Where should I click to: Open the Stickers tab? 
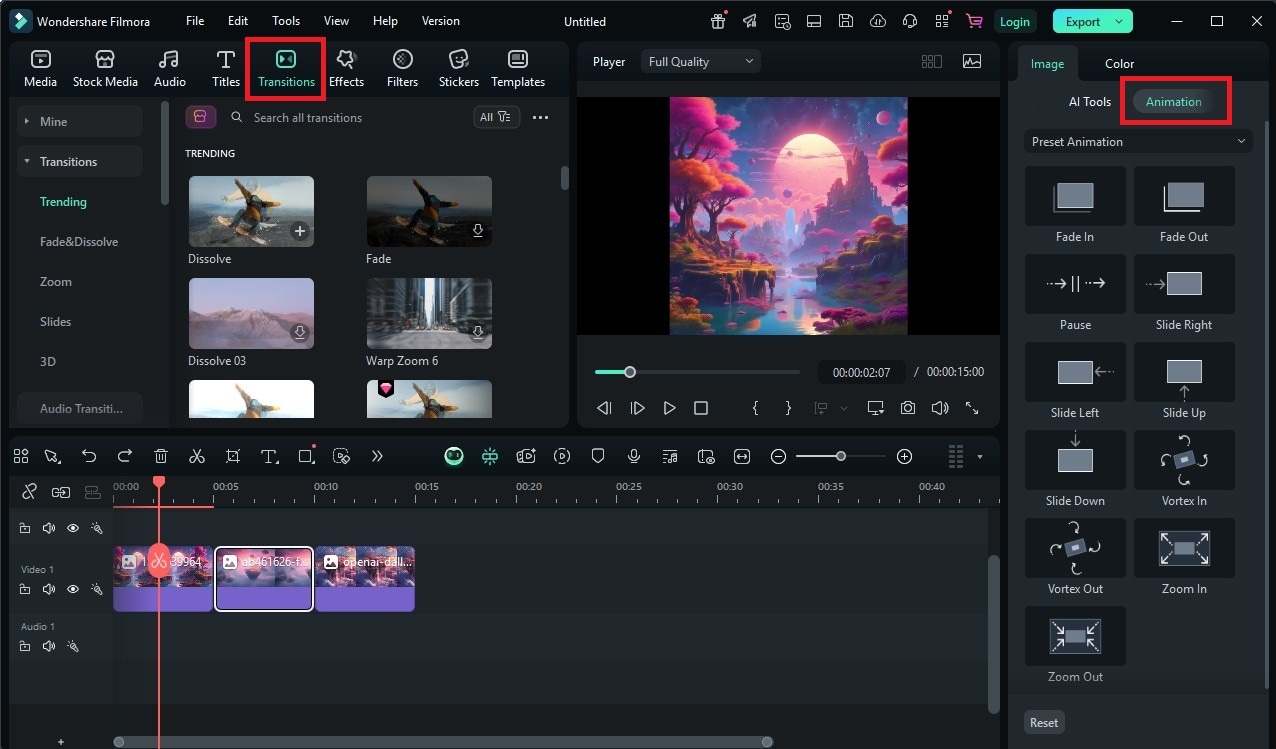[x=459, y=69]
